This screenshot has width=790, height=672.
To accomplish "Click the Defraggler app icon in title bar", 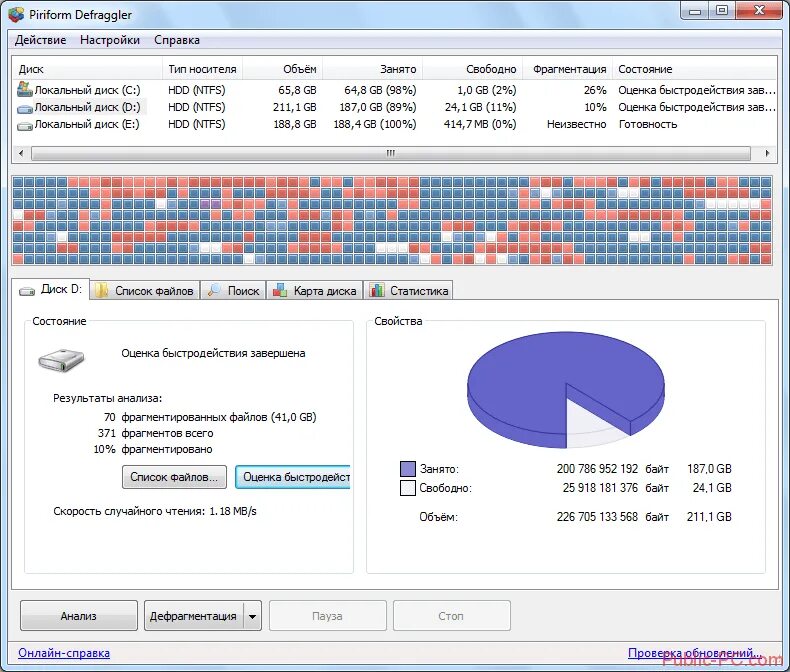I will tap(16, 14).
